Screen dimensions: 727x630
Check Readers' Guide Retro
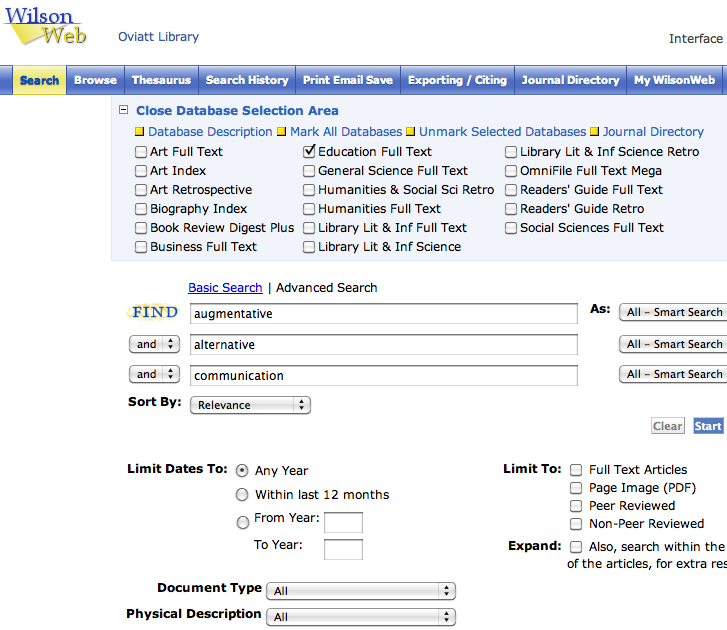pos(510,209)
